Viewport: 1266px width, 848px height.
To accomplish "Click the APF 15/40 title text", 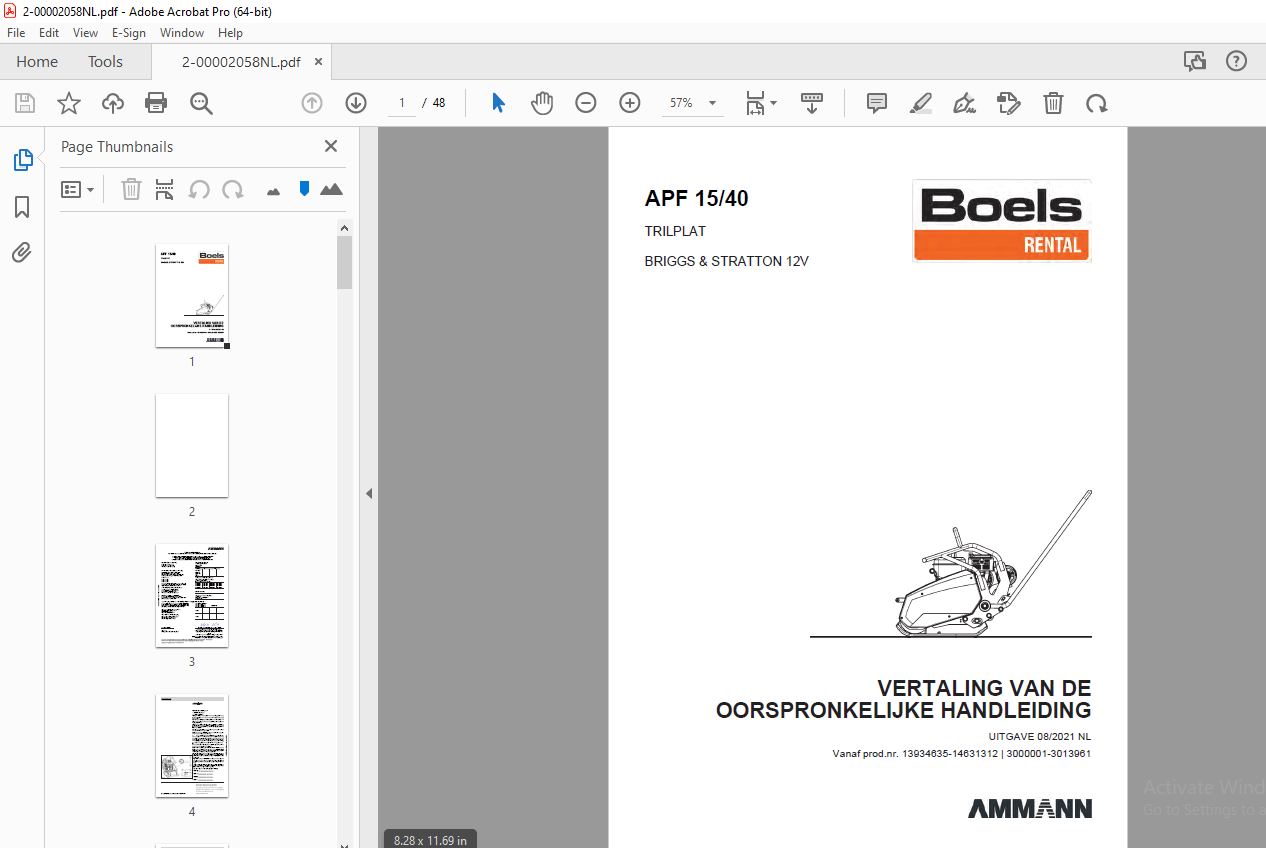I will (x=696, y=198).
